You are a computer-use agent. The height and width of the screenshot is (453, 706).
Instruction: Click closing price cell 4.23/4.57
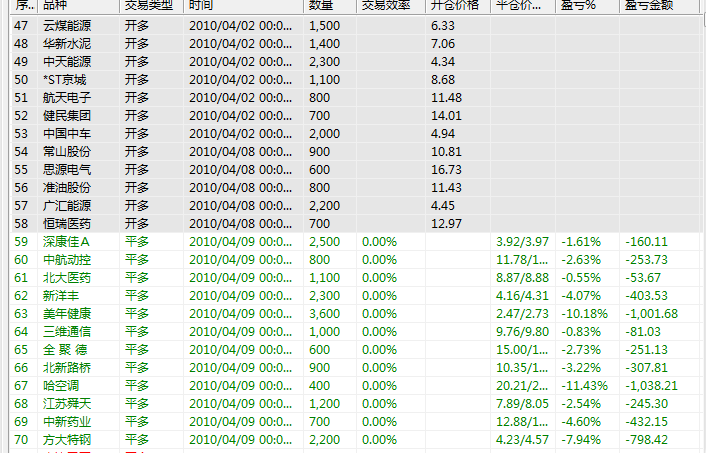click(523, 440)
